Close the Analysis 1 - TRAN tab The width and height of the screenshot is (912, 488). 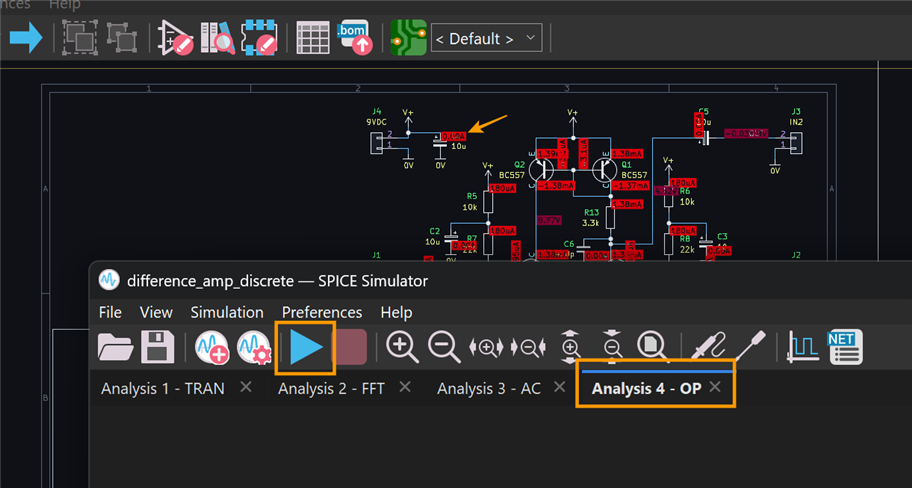pyautogui.click(x=246, y=387)
